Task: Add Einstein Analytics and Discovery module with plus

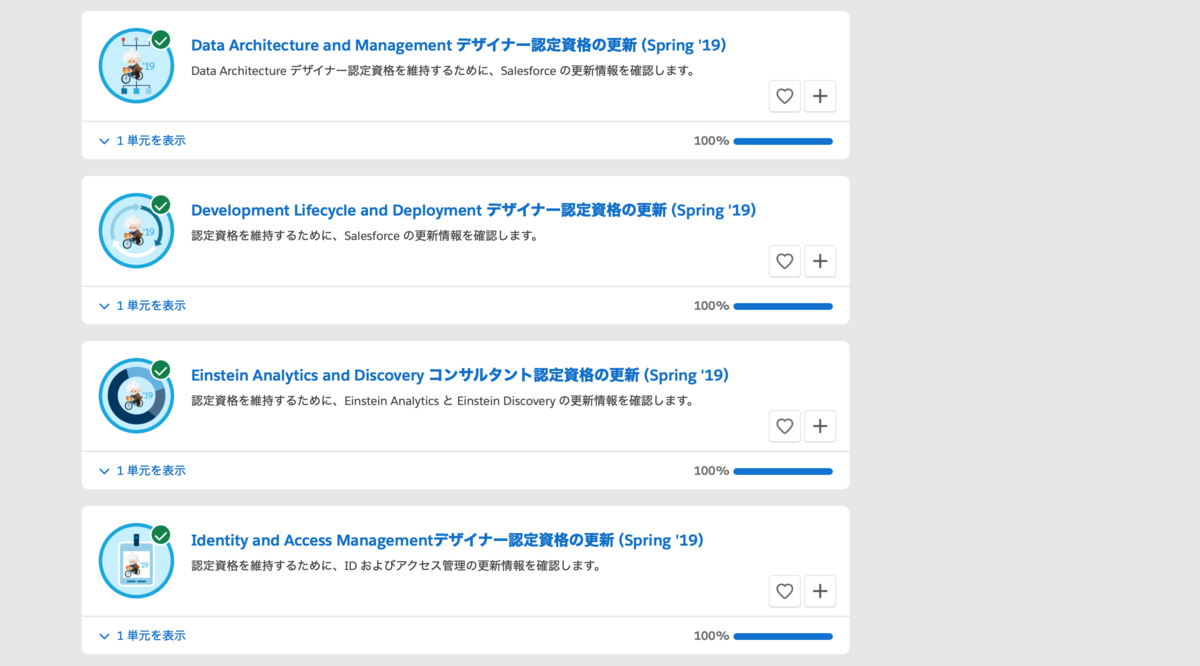Action: pos(820,426)
